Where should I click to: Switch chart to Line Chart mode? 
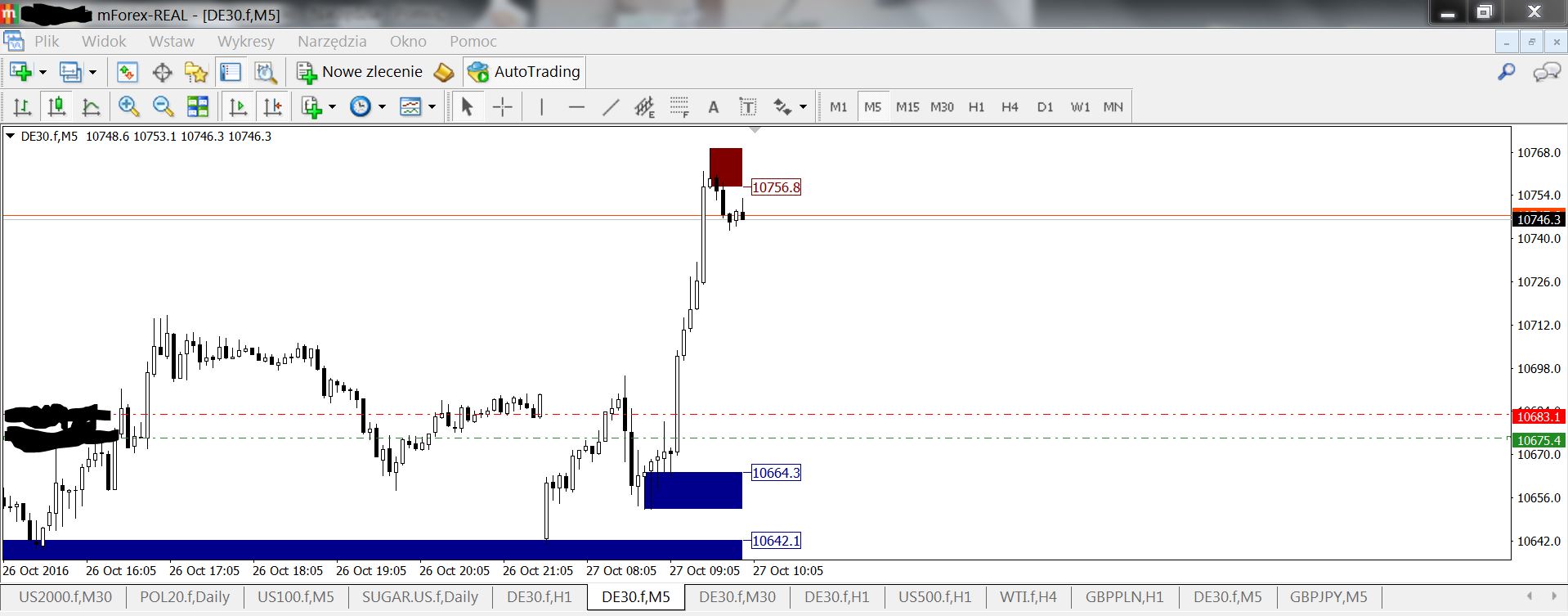tap(92, 106)
